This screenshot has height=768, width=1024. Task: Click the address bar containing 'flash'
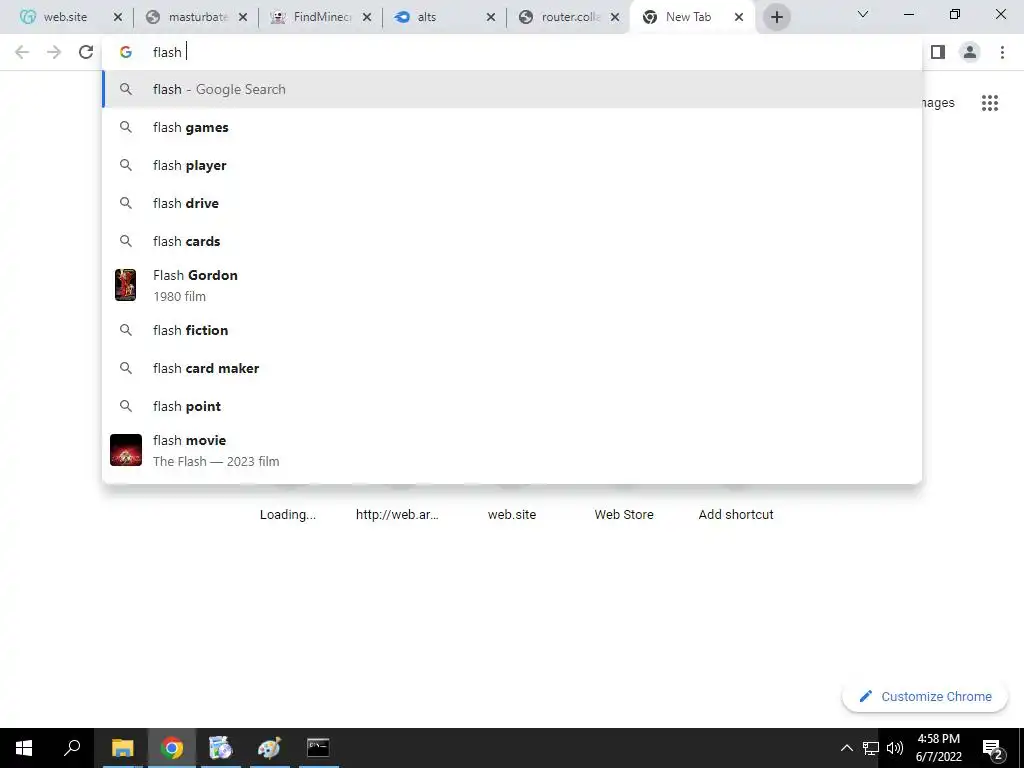point(512,52)
